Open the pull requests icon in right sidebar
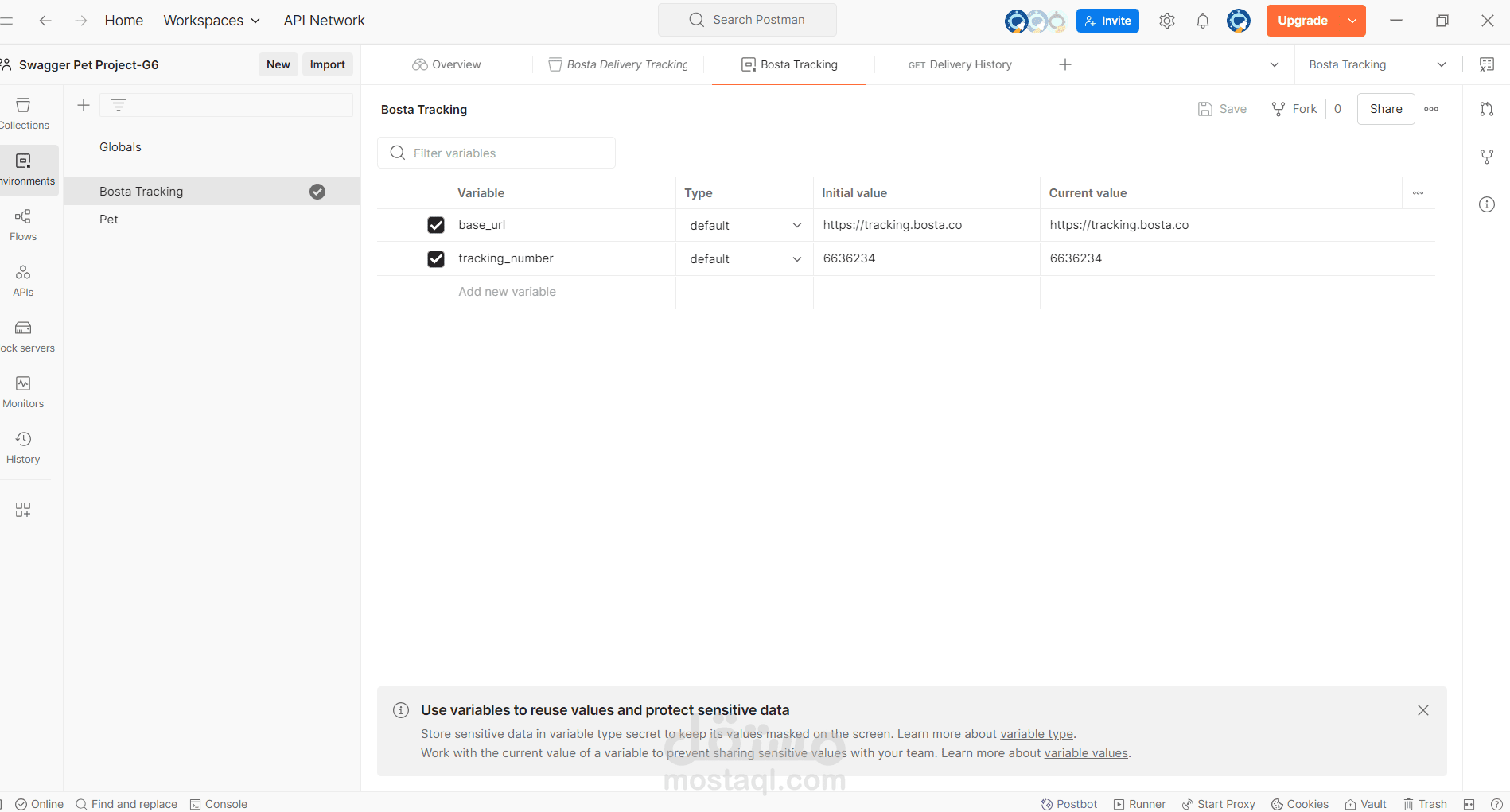The image size is (1510, 812). (x=1487, y=109)
